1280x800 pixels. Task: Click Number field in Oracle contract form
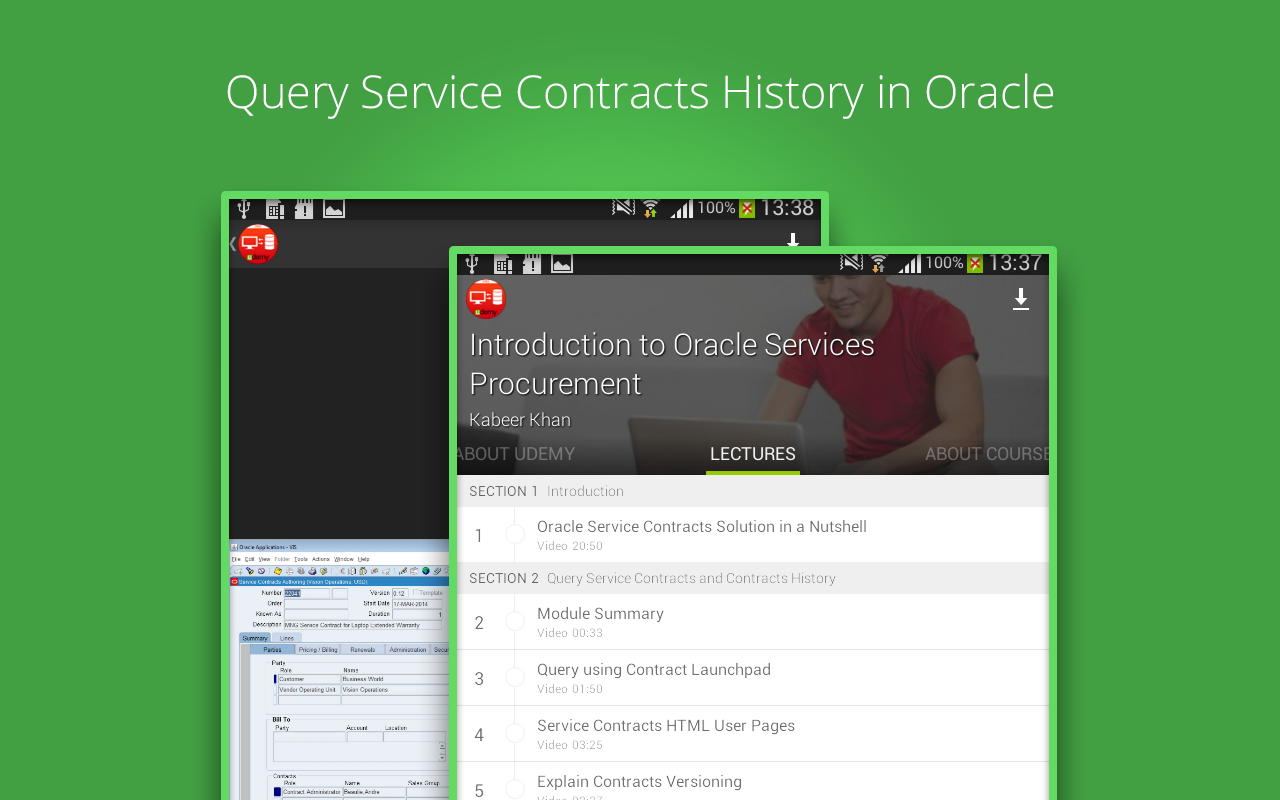tap(307, 593)
